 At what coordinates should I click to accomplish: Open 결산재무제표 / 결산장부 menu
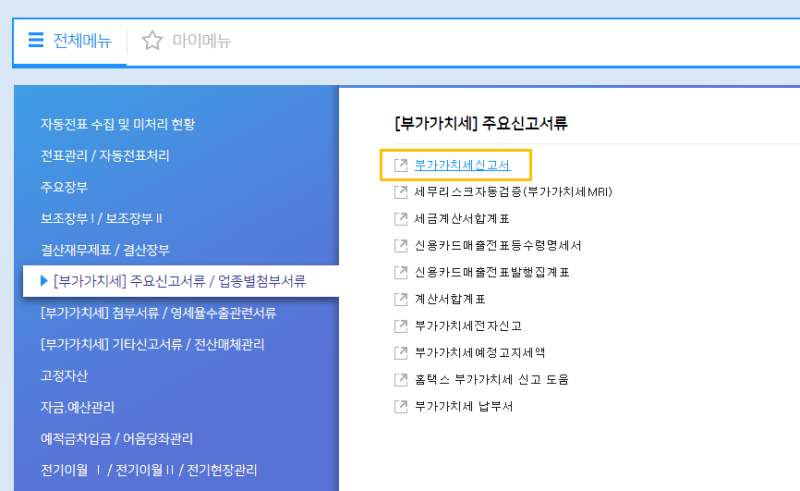click(105, 250)
